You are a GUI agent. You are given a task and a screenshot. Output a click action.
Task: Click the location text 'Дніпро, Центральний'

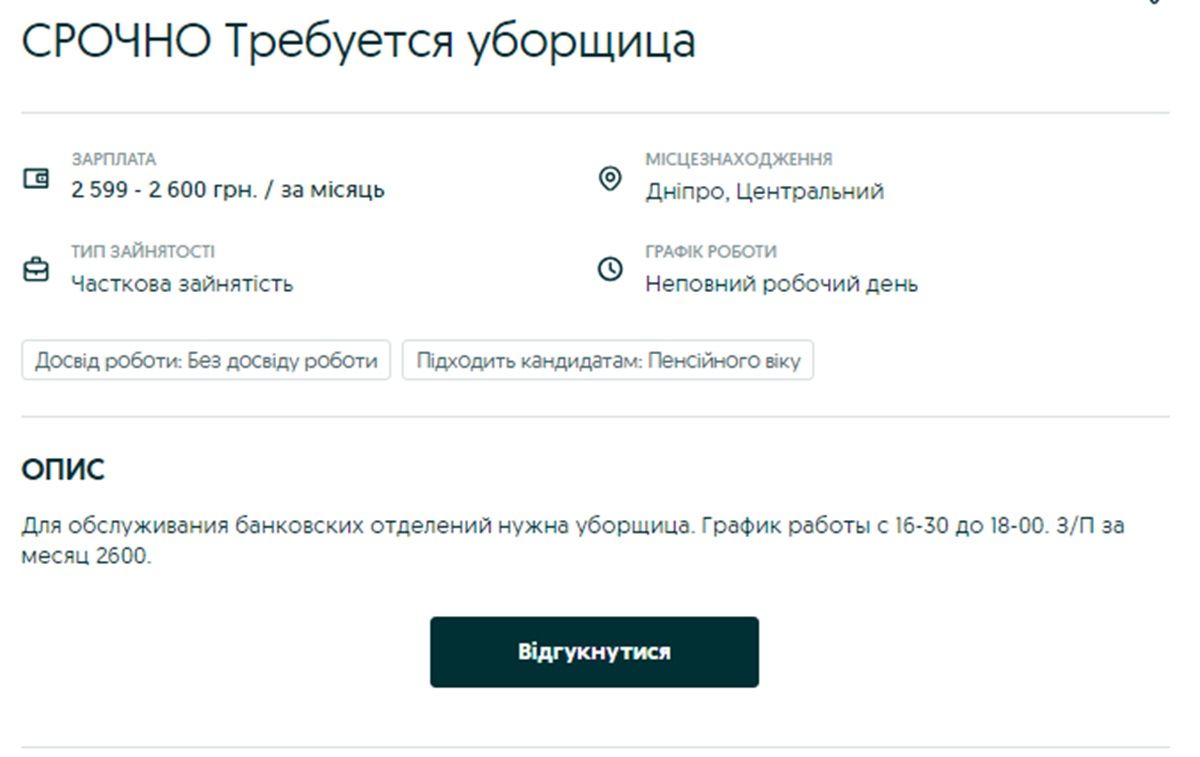click(764, 191)
